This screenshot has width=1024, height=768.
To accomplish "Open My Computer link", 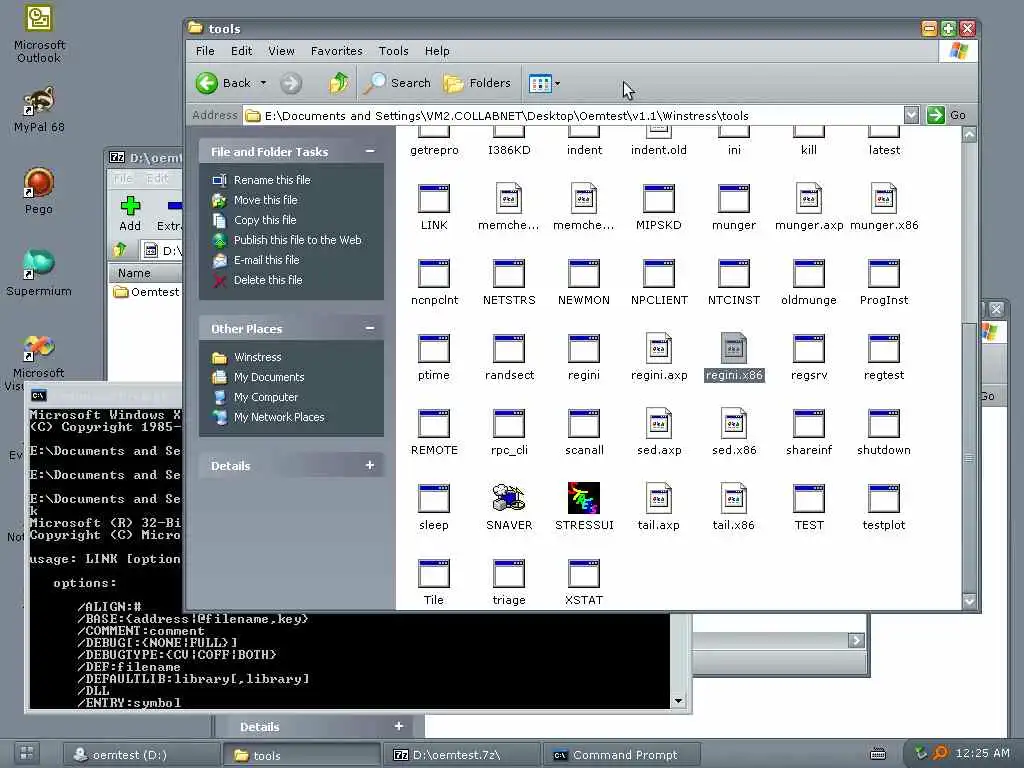I will [x=266, y=397].
